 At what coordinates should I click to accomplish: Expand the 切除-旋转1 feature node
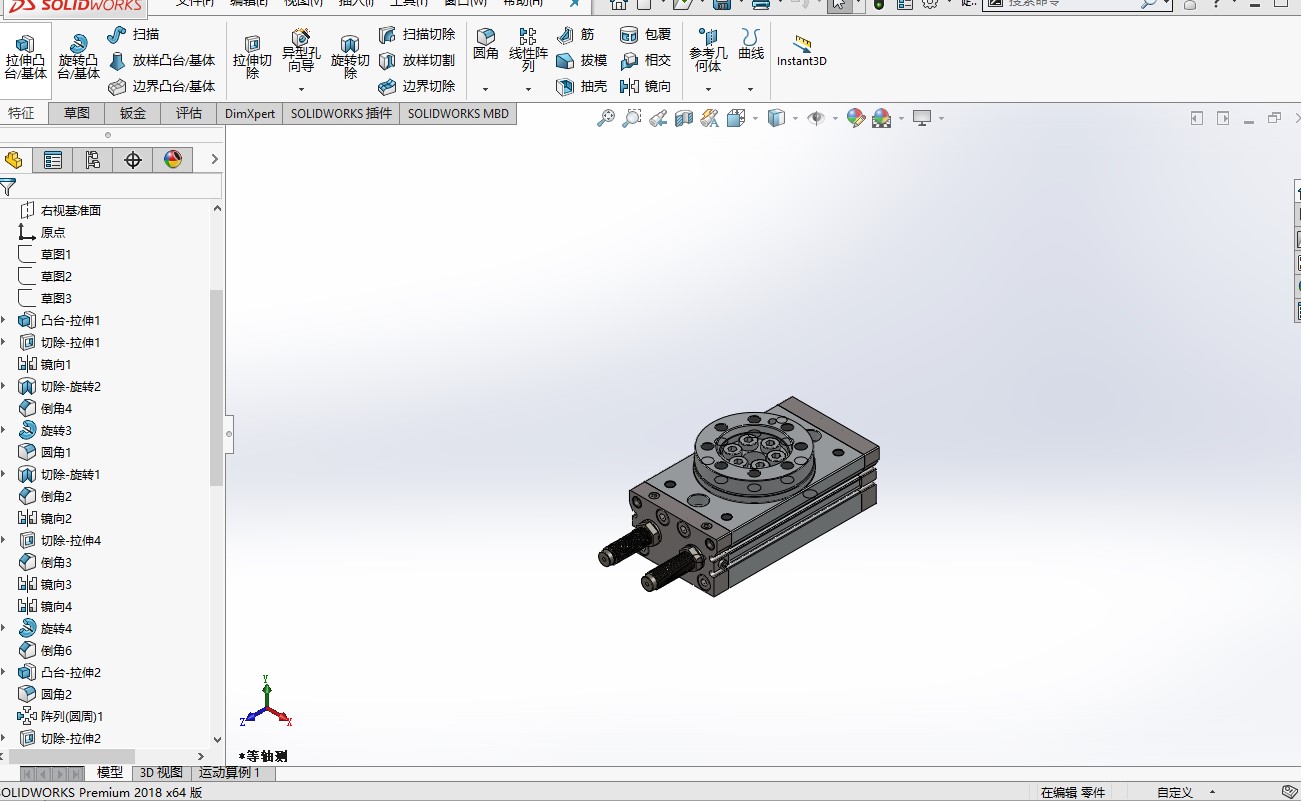(4, 474)
